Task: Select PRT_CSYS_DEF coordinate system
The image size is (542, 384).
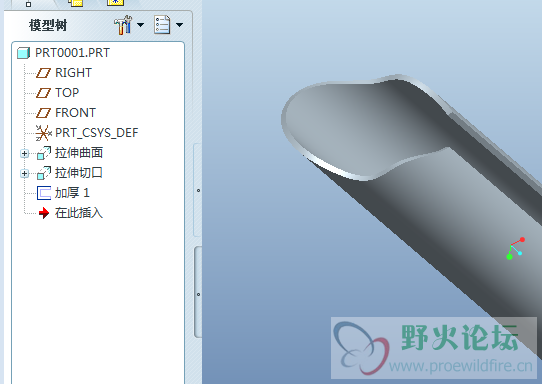Action: (96, 133)
